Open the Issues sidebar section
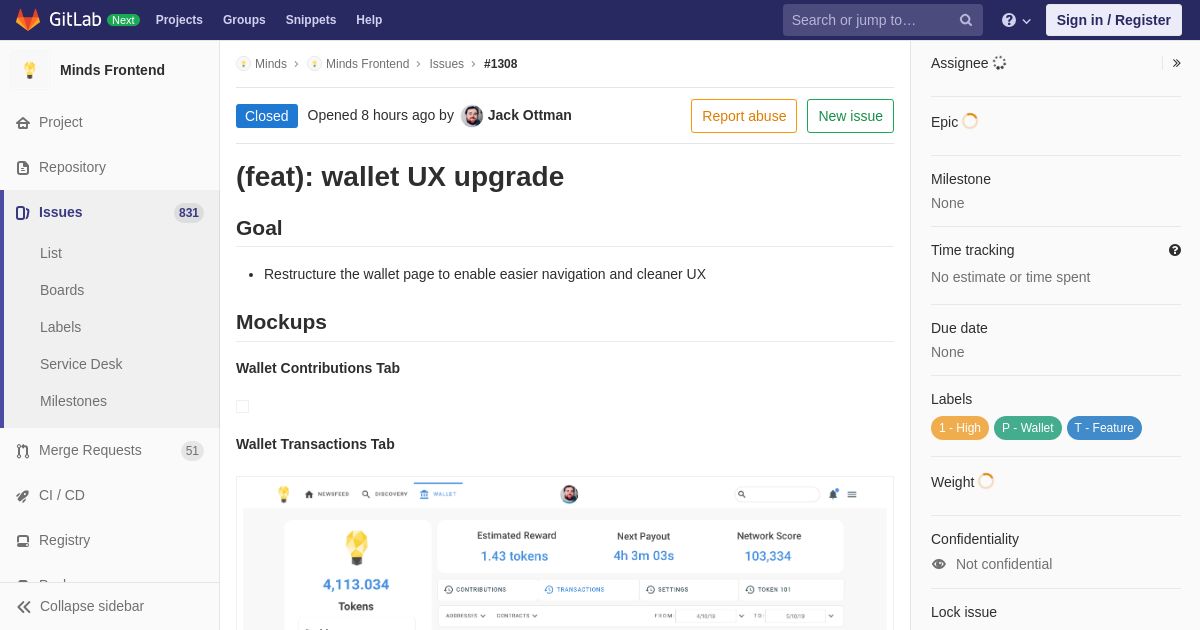This screenshot has width=1200, height=630. [x=110, y=212]
